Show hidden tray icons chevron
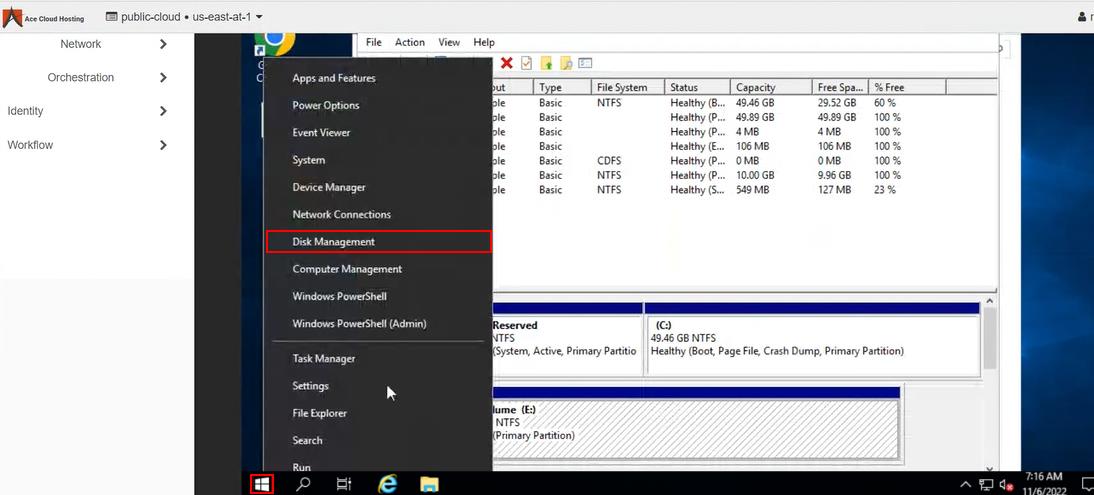The image size is (1094, 495). (965, 485)
